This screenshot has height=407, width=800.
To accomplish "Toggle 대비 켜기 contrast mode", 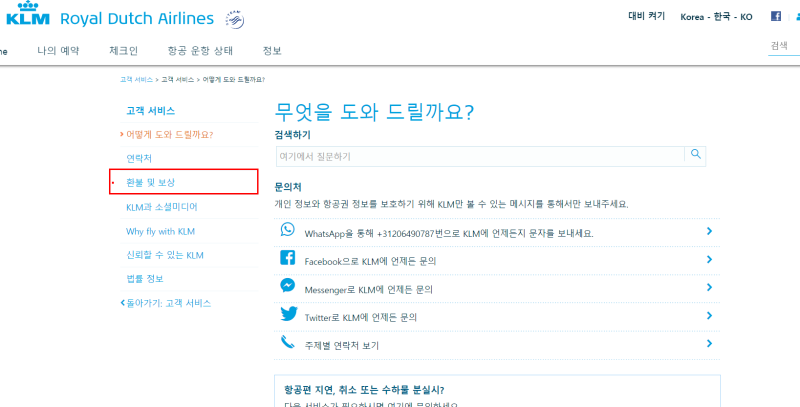I will coord(646,16).
